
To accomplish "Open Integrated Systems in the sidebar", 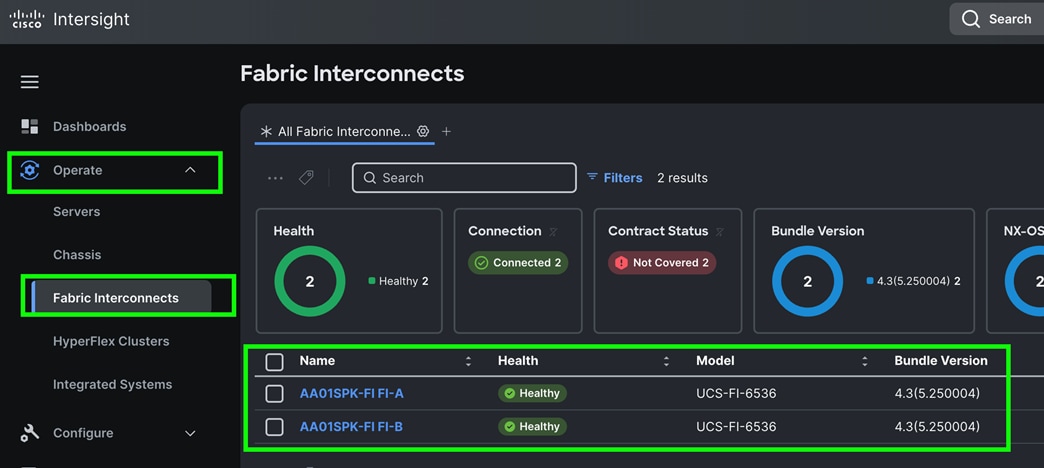I will point(113,385).
